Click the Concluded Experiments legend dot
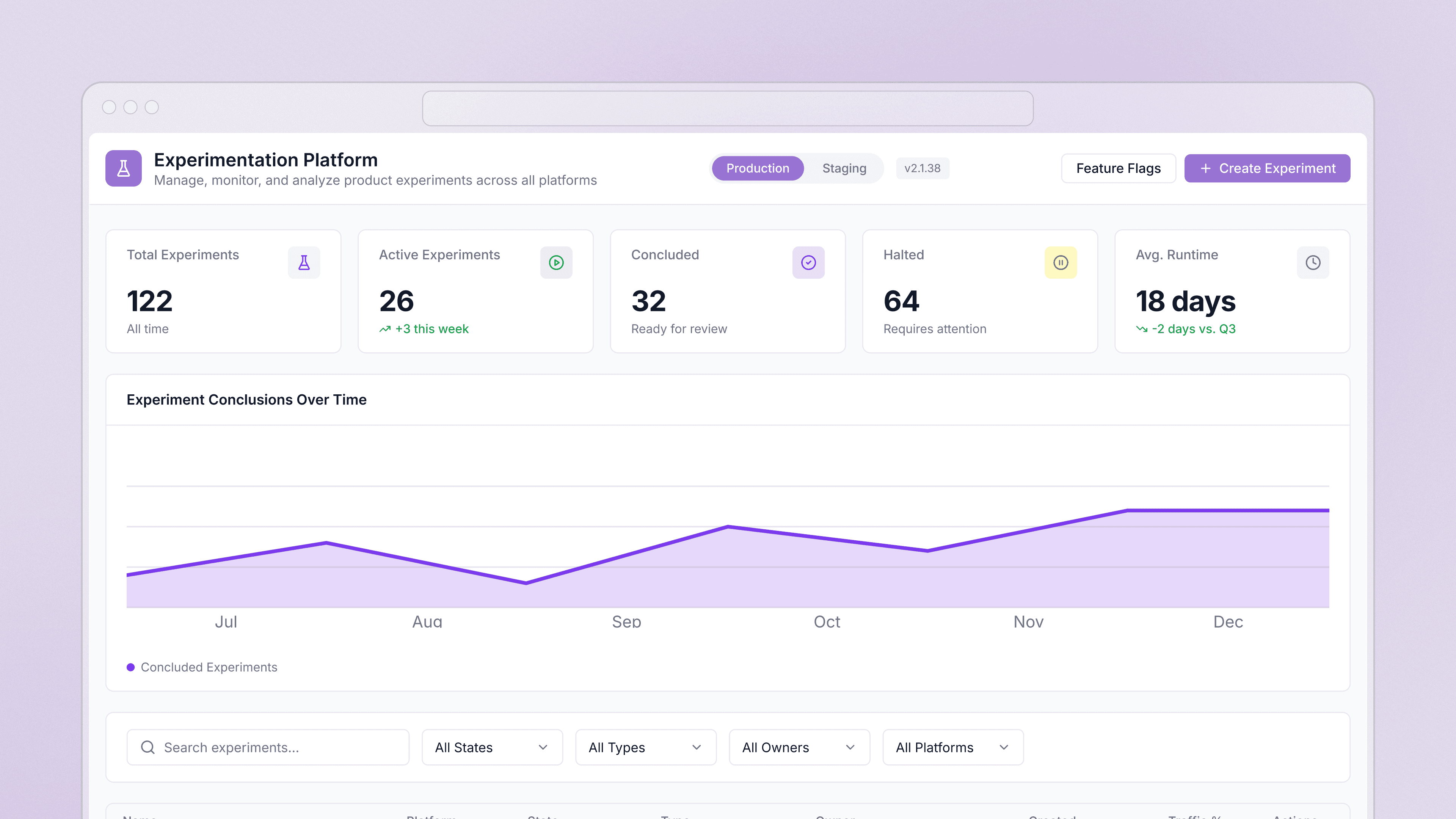Viewport: 1456px width, 819px height. coord(130,667)
